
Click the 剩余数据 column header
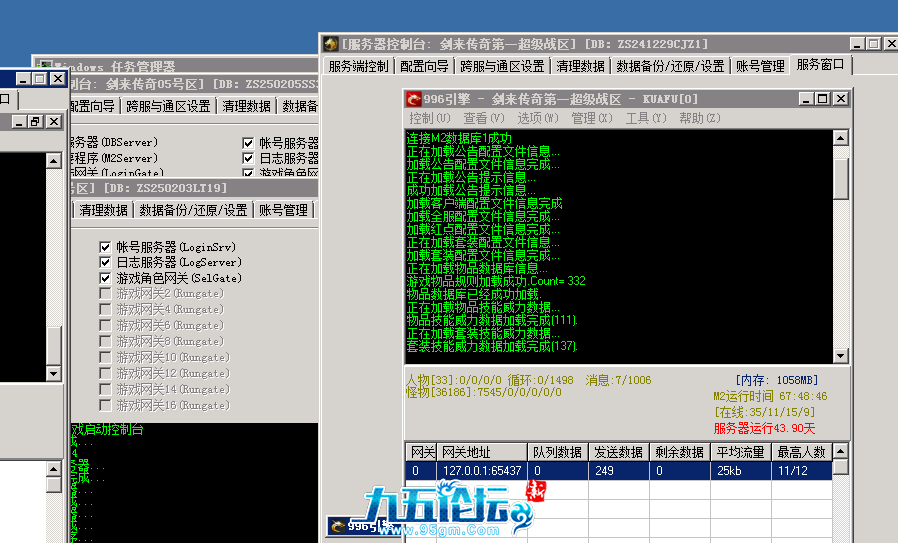(680, 452)
